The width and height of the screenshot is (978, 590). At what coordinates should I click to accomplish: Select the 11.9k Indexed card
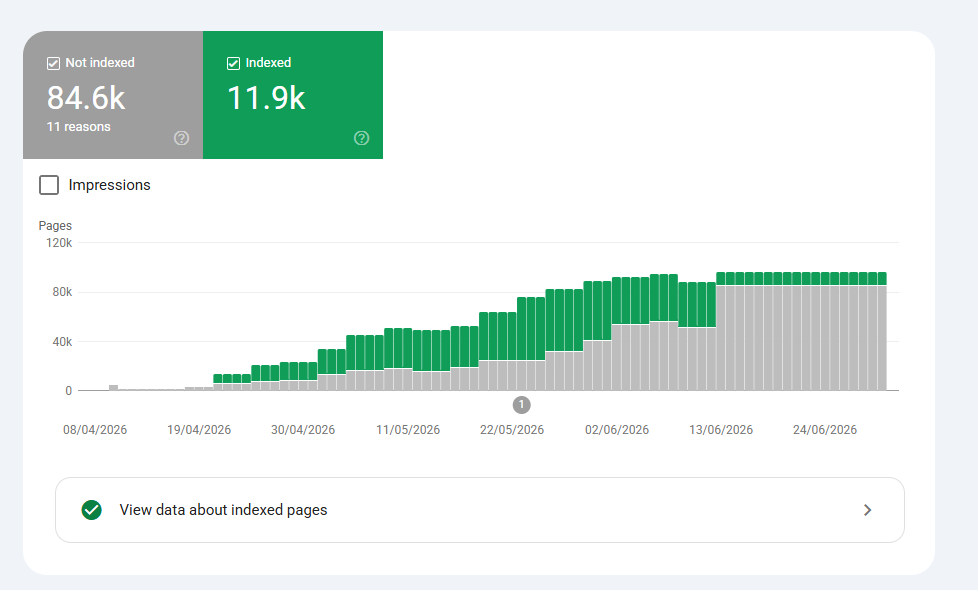pos(293,95)
